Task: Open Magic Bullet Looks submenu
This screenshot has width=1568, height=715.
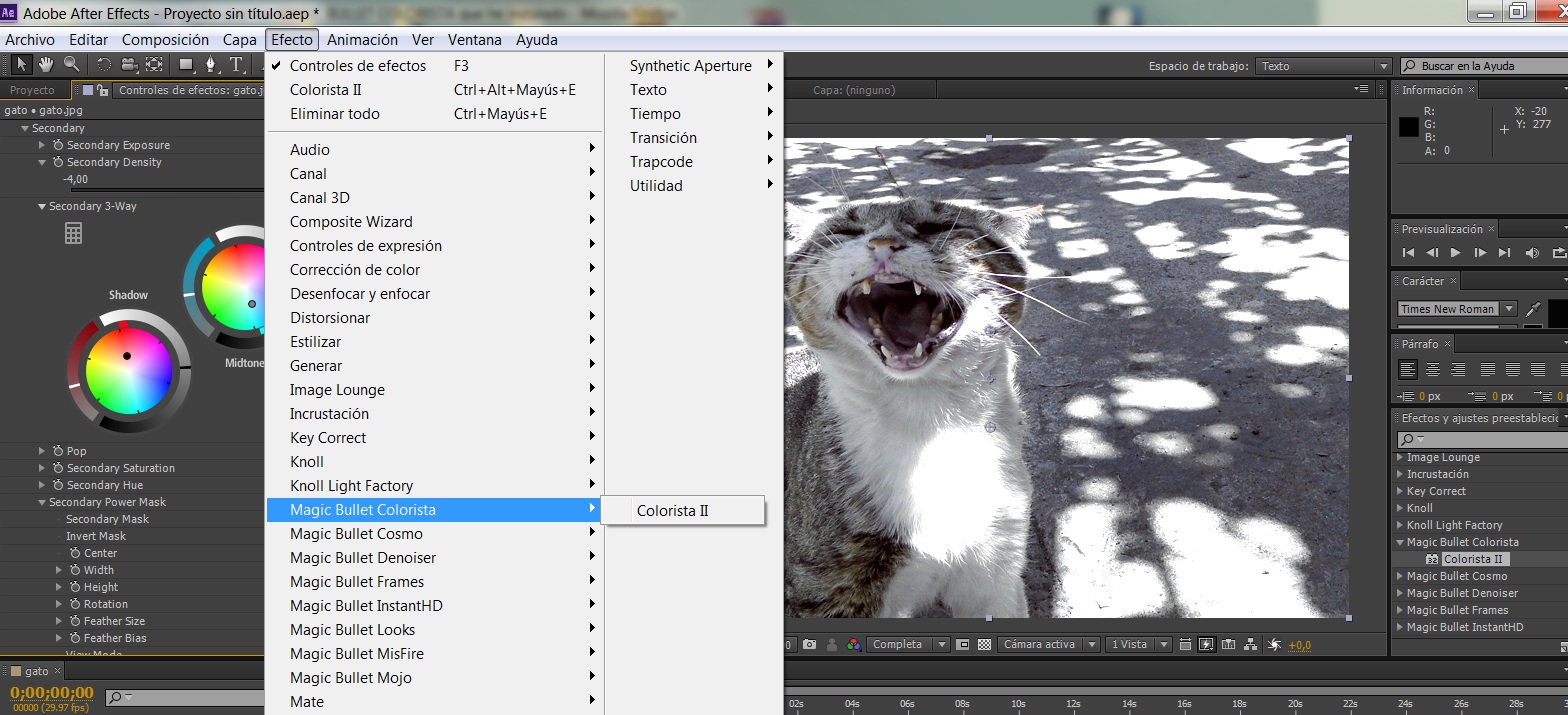Action: [435, 630]
